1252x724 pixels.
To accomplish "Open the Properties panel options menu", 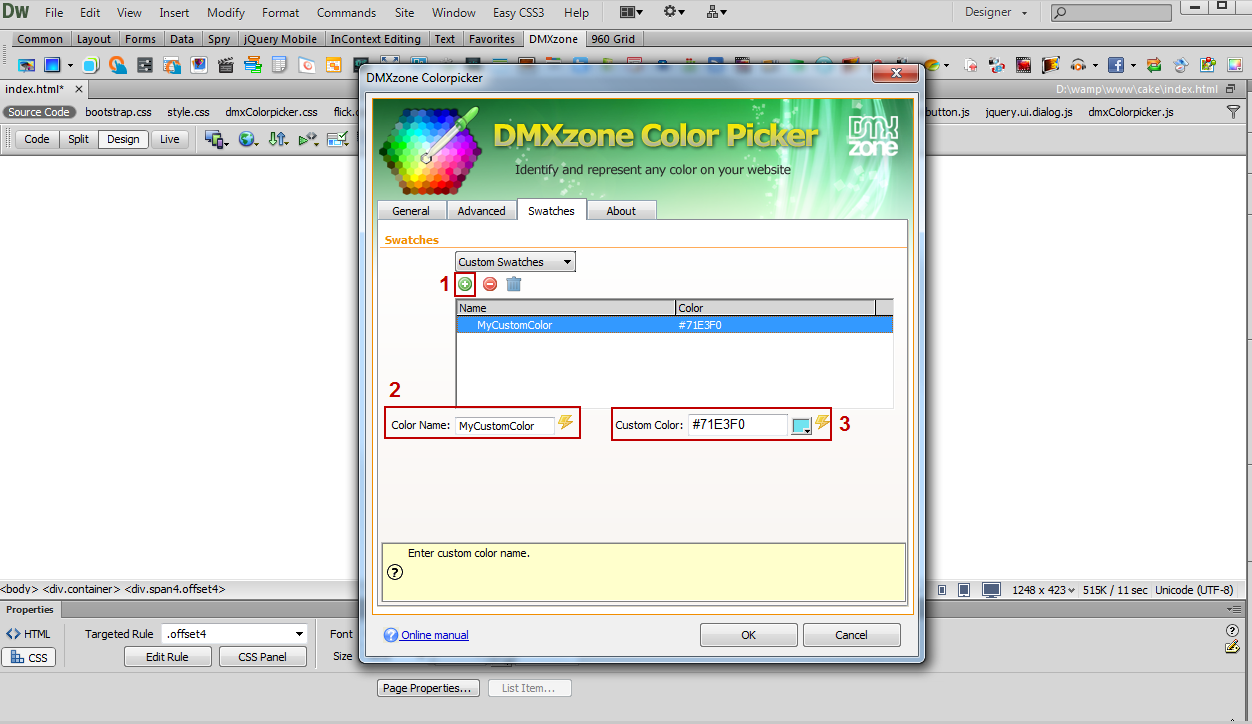I will pos(1234,609).
